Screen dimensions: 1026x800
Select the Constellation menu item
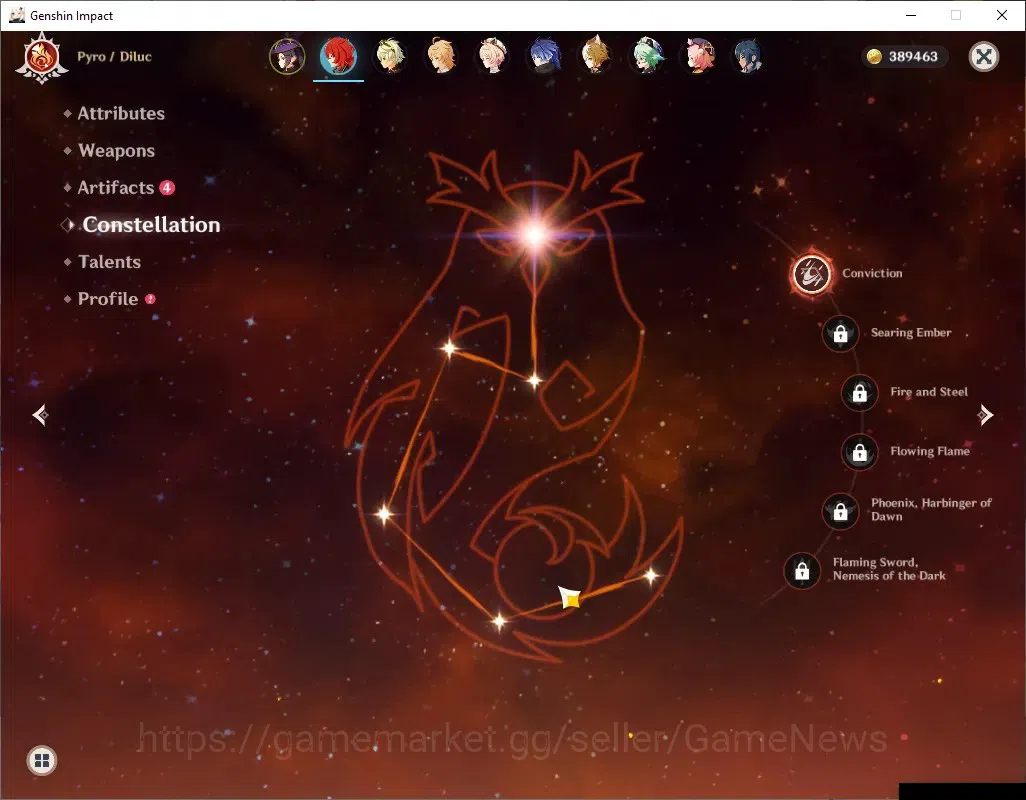tap(151, 224)
